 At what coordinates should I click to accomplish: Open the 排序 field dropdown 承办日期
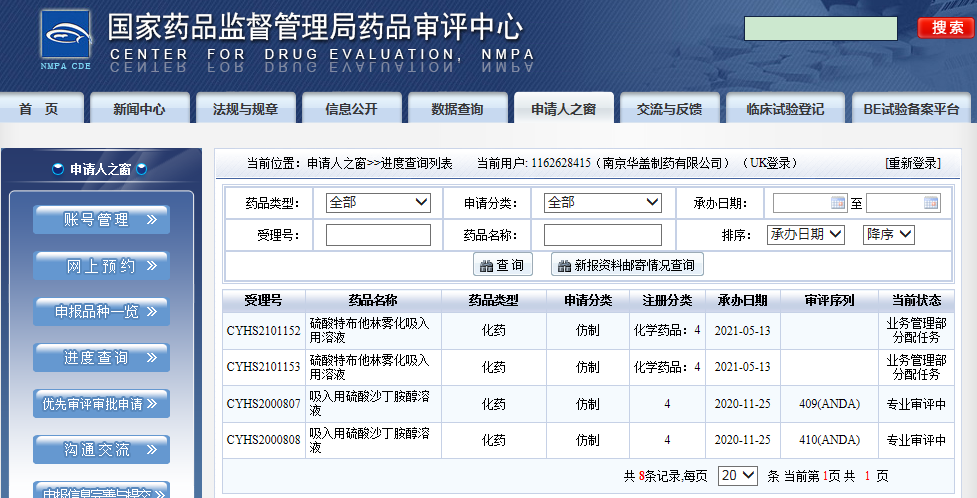click(806, 234)
